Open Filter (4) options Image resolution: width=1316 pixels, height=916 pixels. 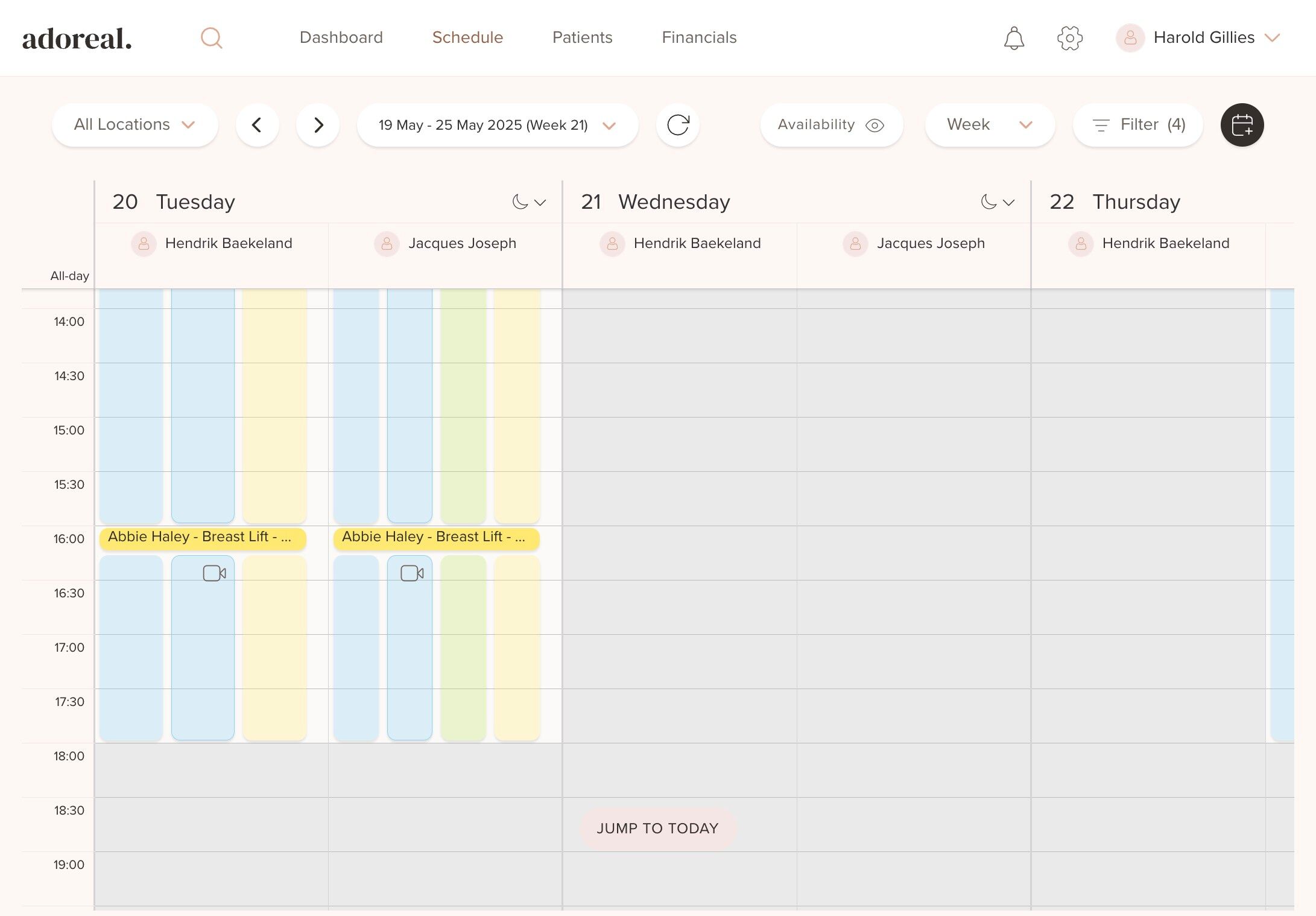(x=1137, y=125)
